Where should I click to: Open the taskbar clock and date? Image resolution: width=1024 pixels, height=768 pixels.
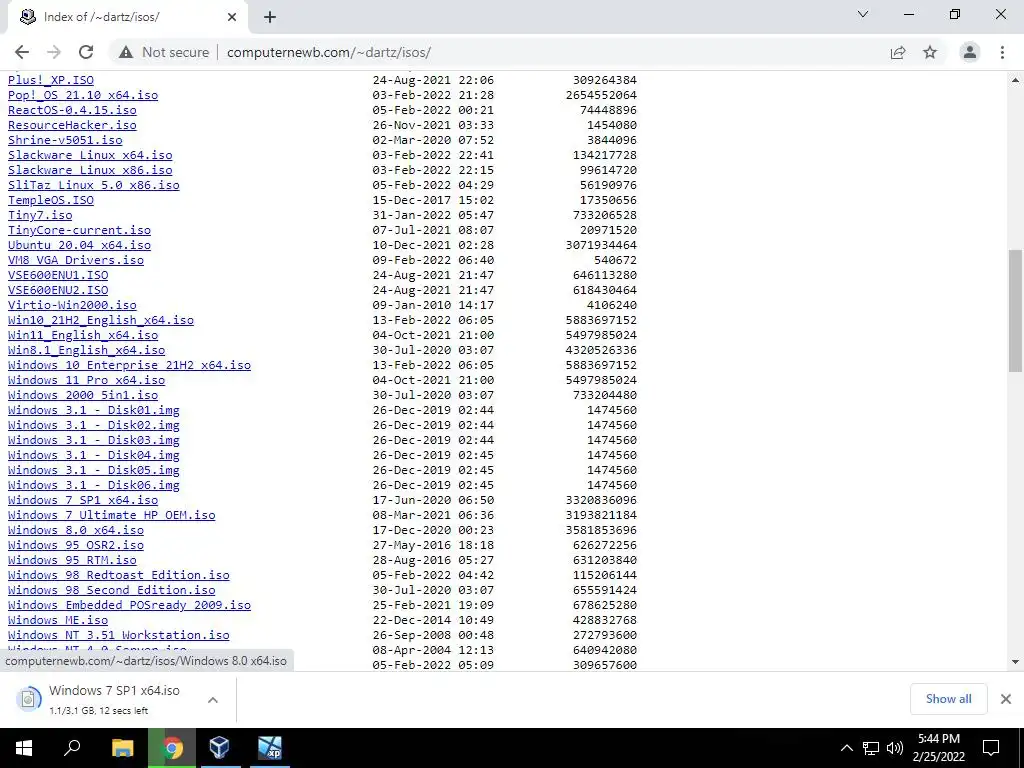tap(938, 748)
